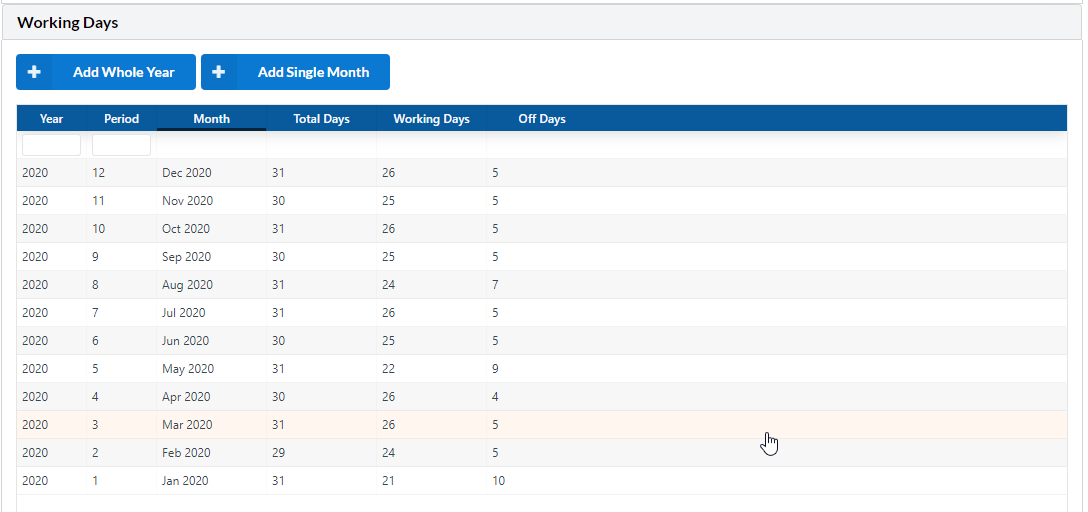Select the Mar 2020 row

[x=542, y=425]
